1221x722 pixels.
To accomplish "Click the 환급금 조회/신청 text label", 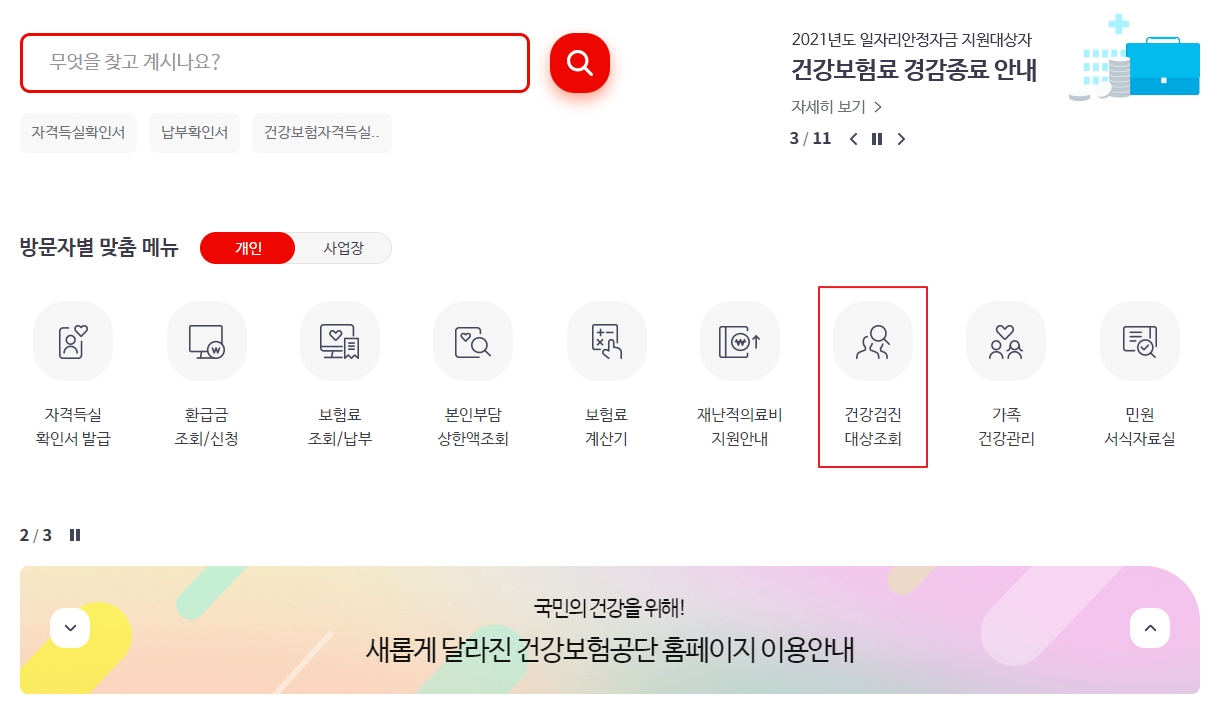I will point(206,426).
